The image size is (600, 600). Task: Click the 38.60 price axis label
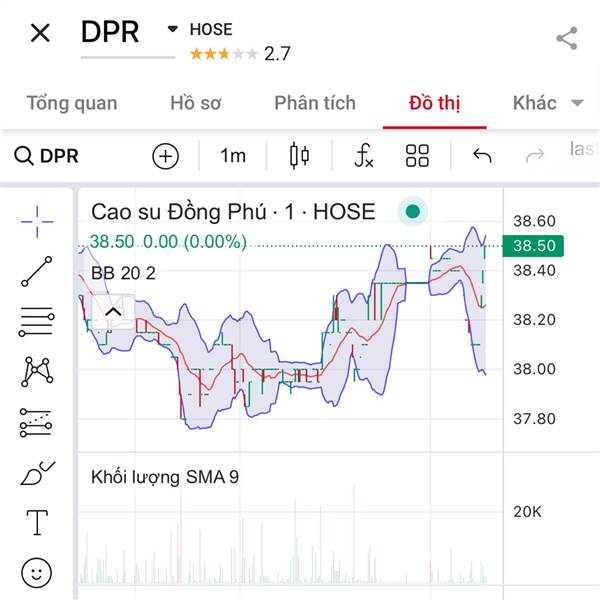point(534,221)
